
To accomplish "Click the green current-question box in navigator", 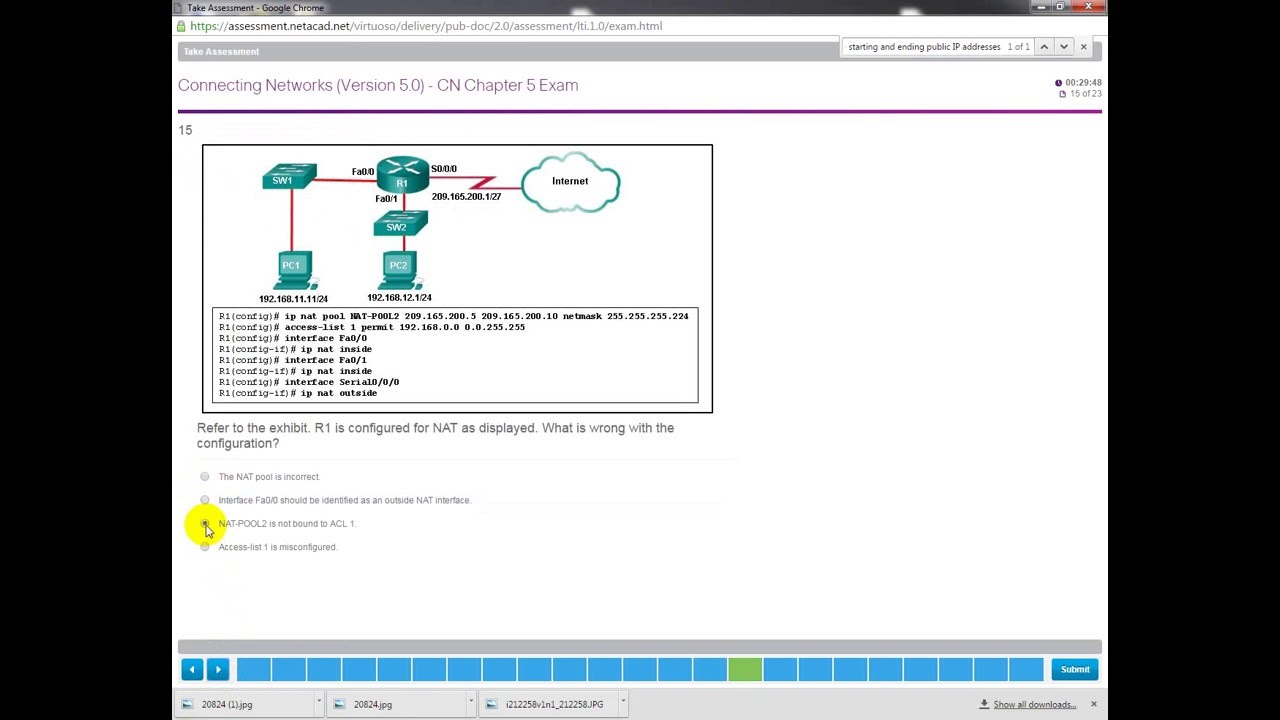I will pos(745,669).
